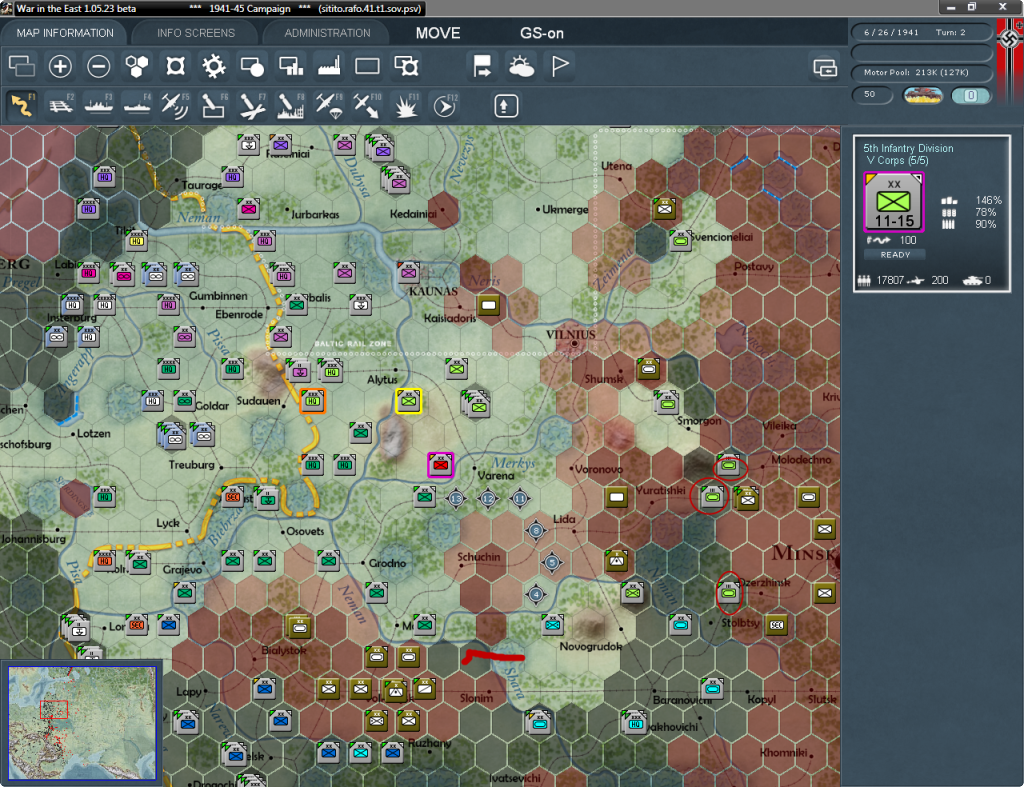
Task: Select the yellow-highlighted infantry counter near Alytus
Action: coord(409,401)
